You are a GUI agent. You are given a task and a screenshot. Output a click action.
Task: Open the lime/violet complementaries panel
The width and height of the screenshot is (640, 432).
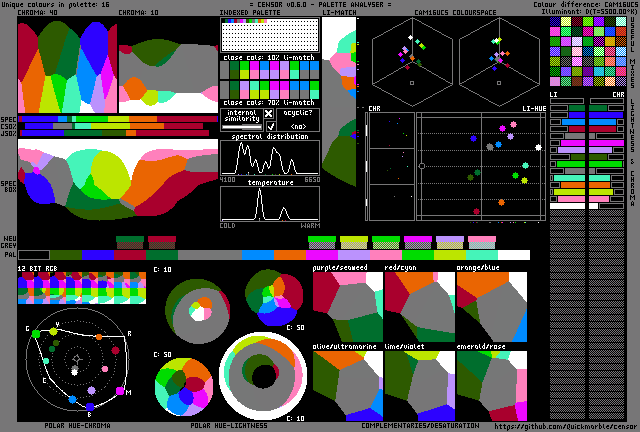(x=420, y=386)
